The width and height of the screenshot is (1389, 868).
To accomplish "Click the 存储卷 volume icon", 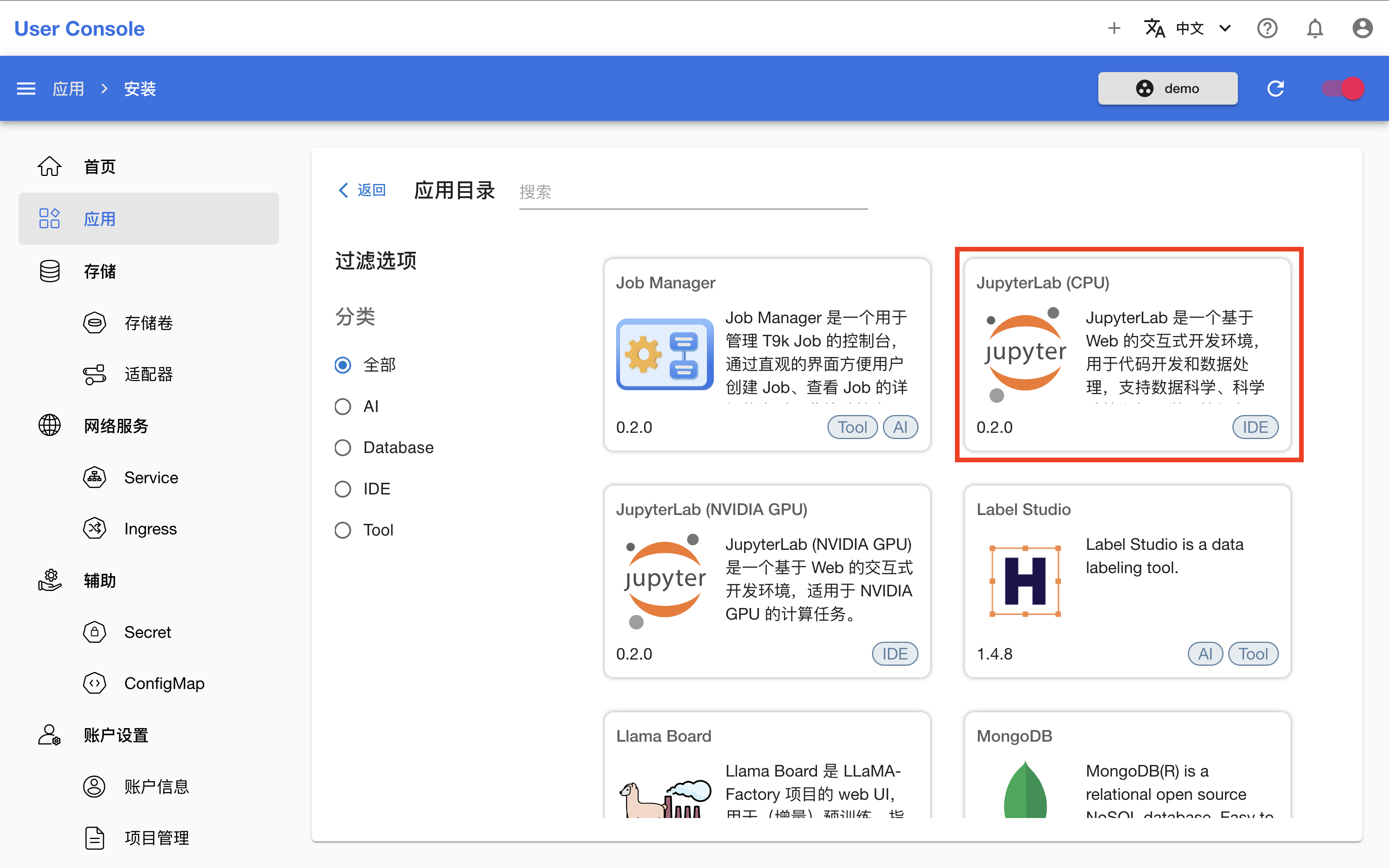I will [x=95, y=323].
